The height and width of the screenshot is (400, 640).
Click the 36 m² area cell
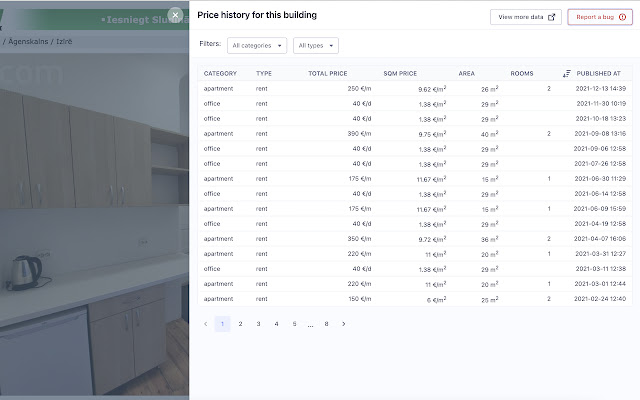click(x=489, y=239)
